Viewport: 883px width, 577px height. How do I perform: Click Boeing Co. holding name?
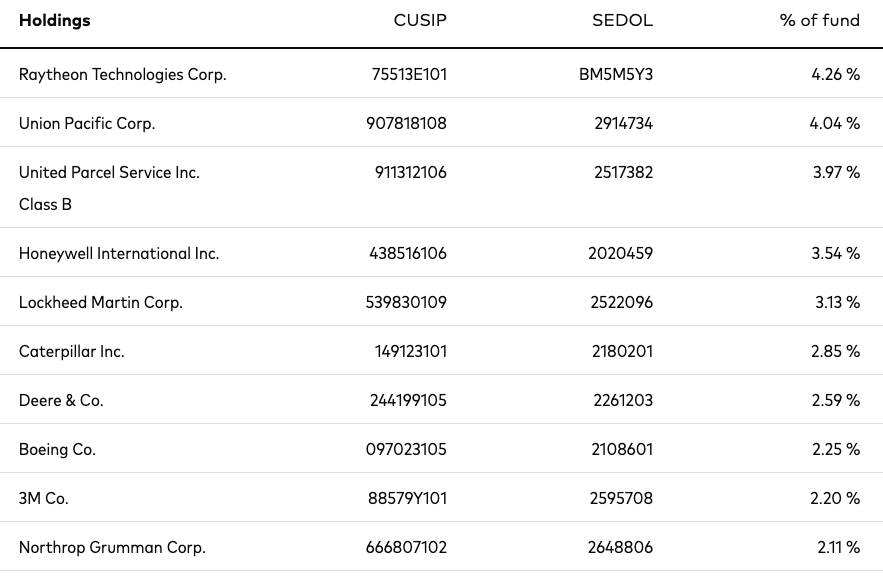click(x=57, y=449)
